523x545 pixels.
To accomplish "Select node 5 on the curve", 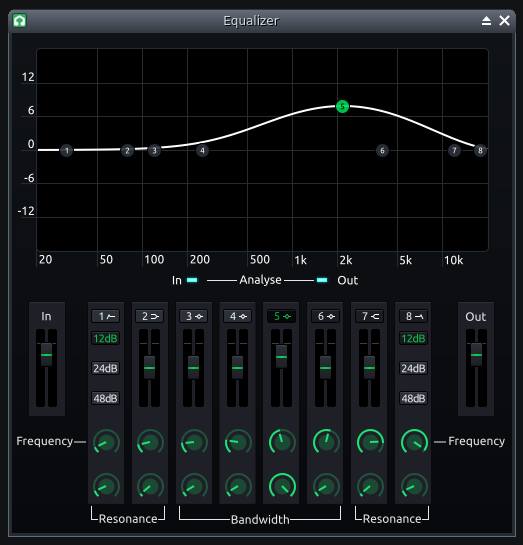I will pyautogui.click(x=342, y=106).
